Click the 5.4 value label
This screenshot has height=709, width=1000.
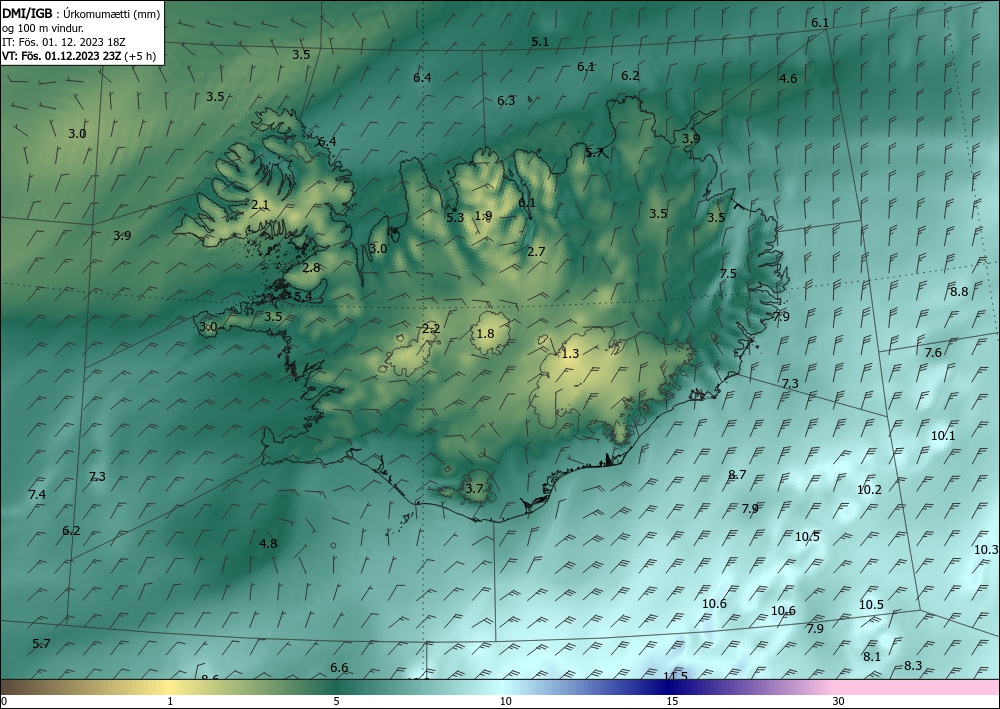pos(303,296)
